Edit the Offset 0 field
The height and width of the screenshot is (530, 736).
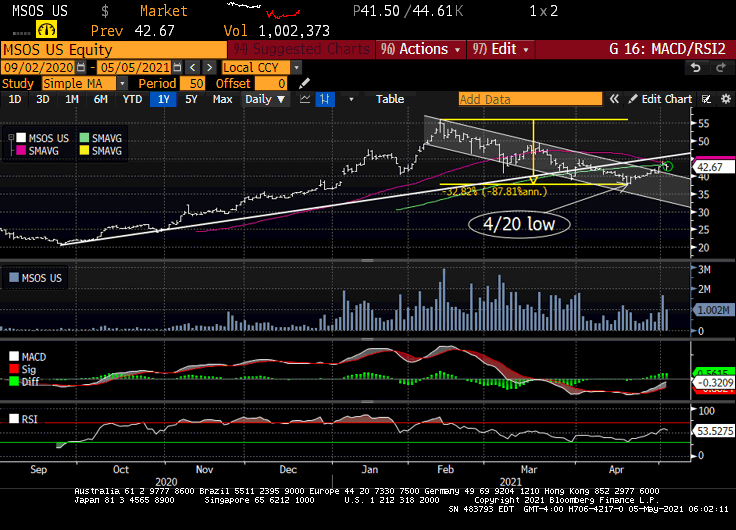tap(271, 84)
